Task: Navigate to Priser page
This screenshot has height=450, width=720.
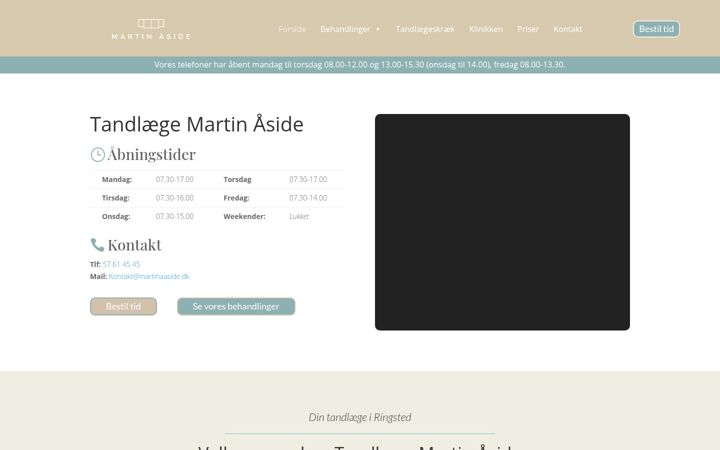Action: 528,29
